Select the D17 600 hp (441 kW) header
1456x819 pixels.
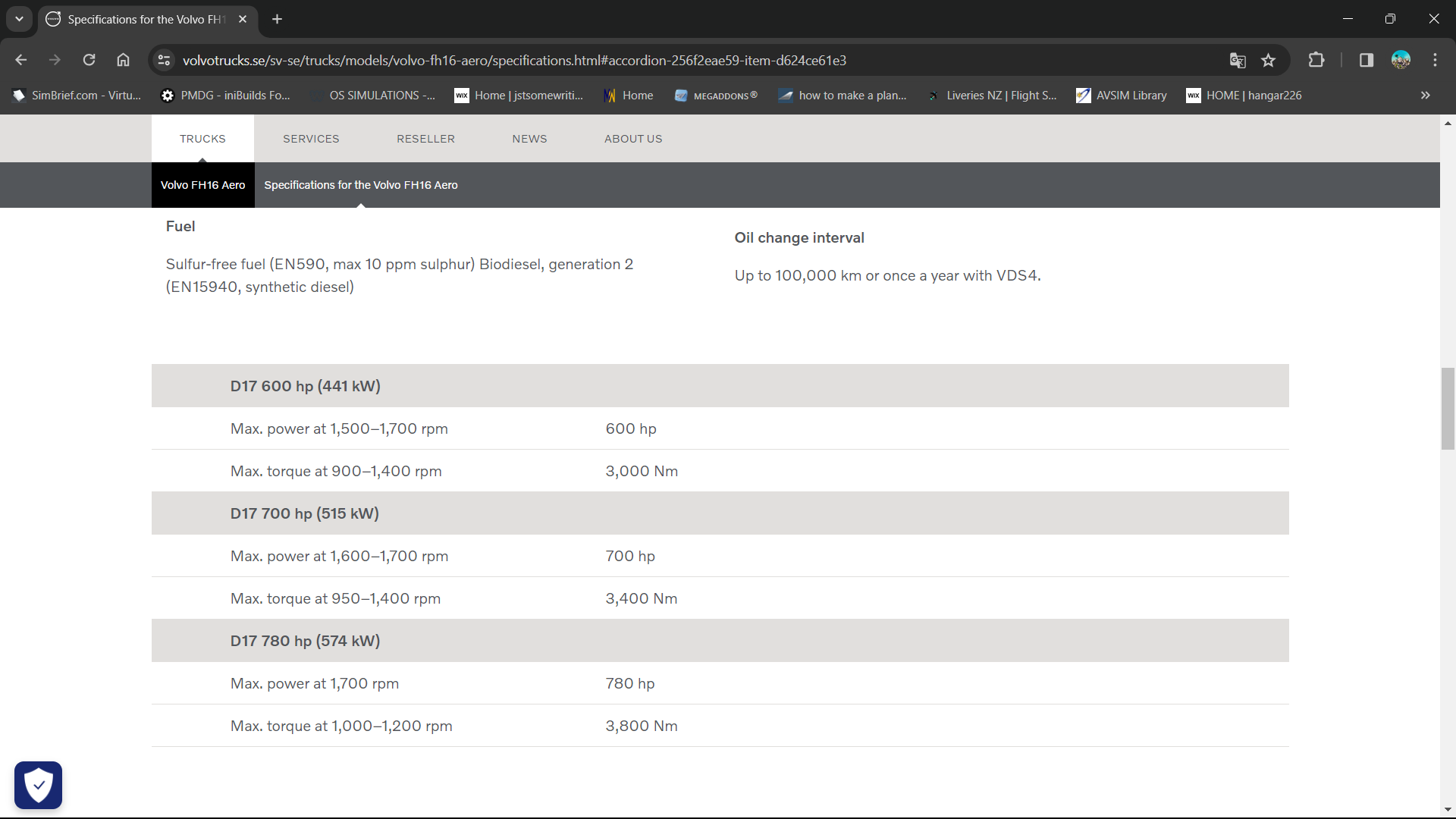[x=720, y=386]
